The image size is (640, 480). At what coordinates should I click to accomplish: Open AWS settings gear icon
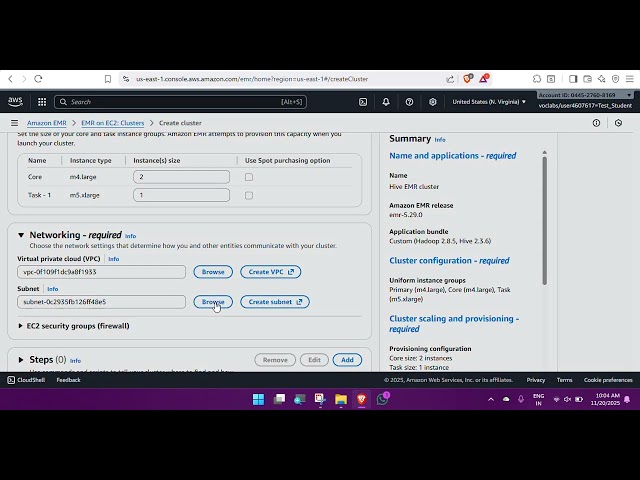(x=433, y=102)
